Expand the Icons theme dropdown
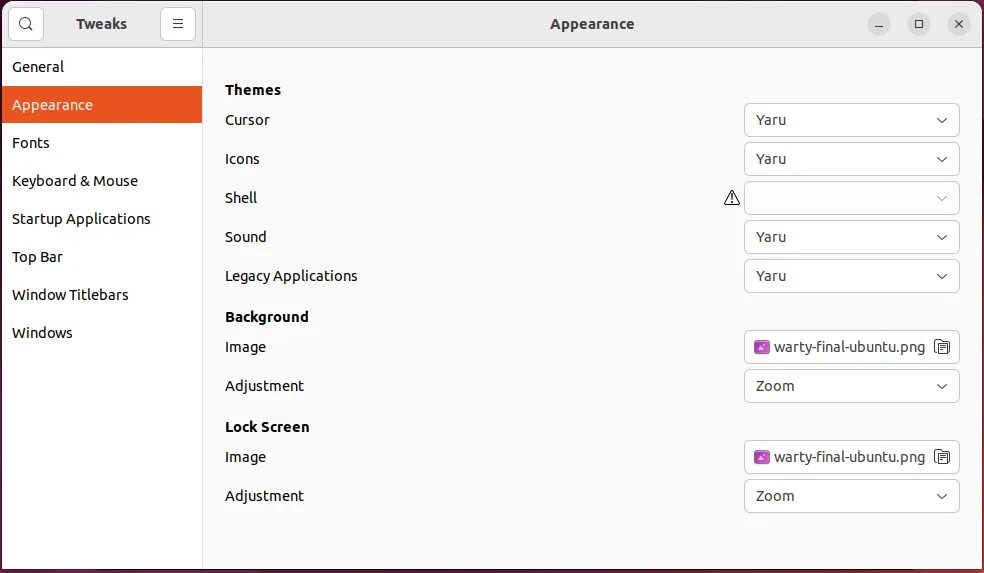The width and height of the screenshot is (984, 573). (x=851, y=159)
